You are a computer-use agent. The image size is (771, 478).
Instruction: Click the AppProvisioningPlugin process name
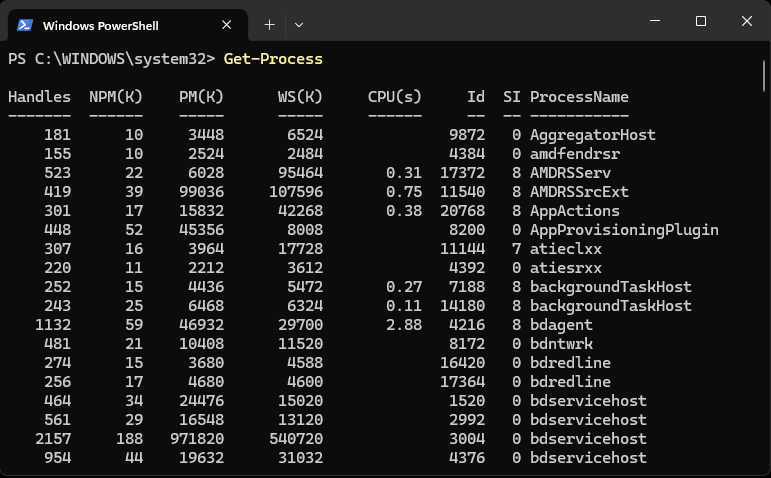pyautogui.click(x=624, y=230)
